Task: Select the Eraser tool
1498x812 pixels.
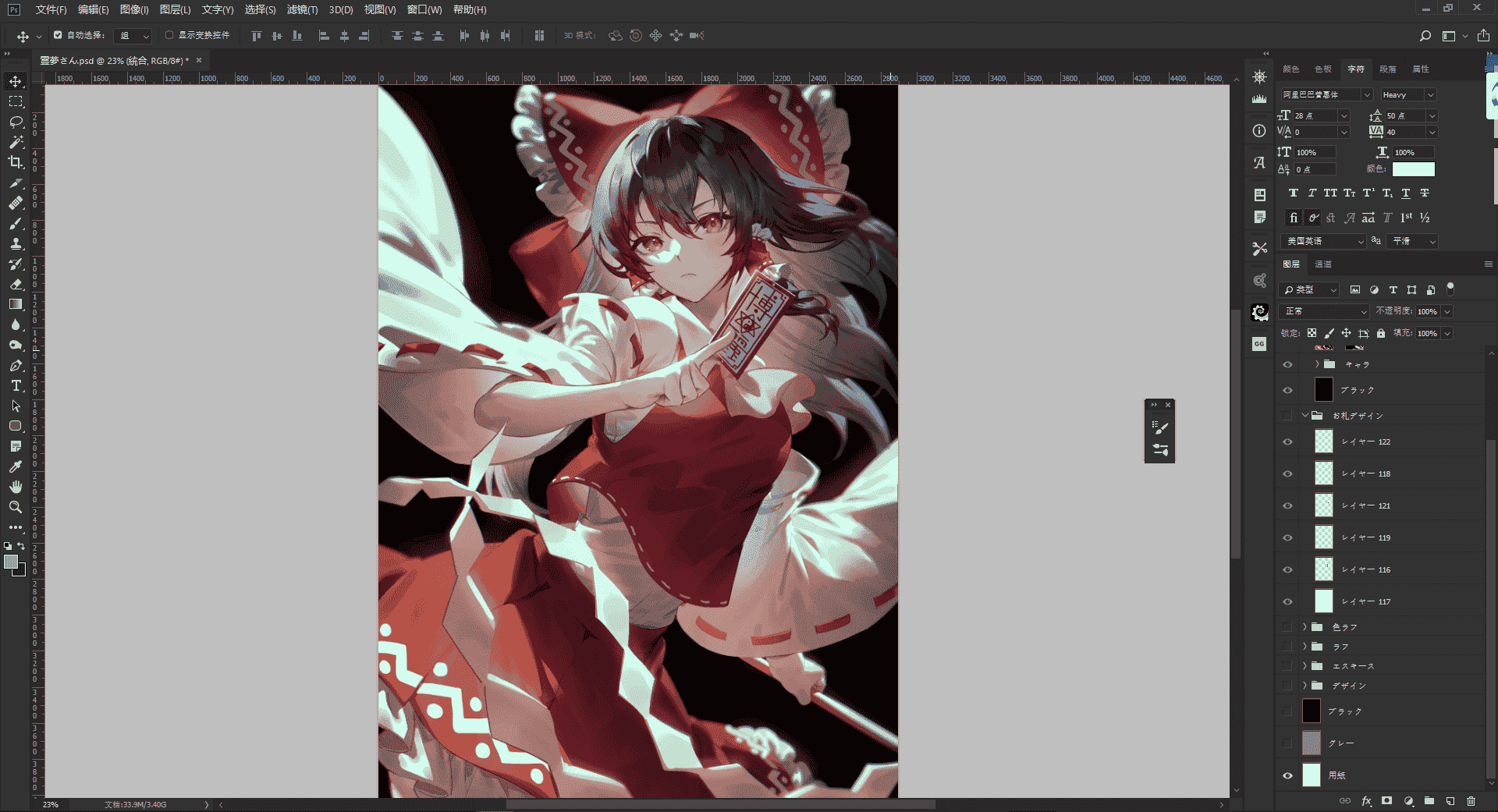Action: click(16, 284)
